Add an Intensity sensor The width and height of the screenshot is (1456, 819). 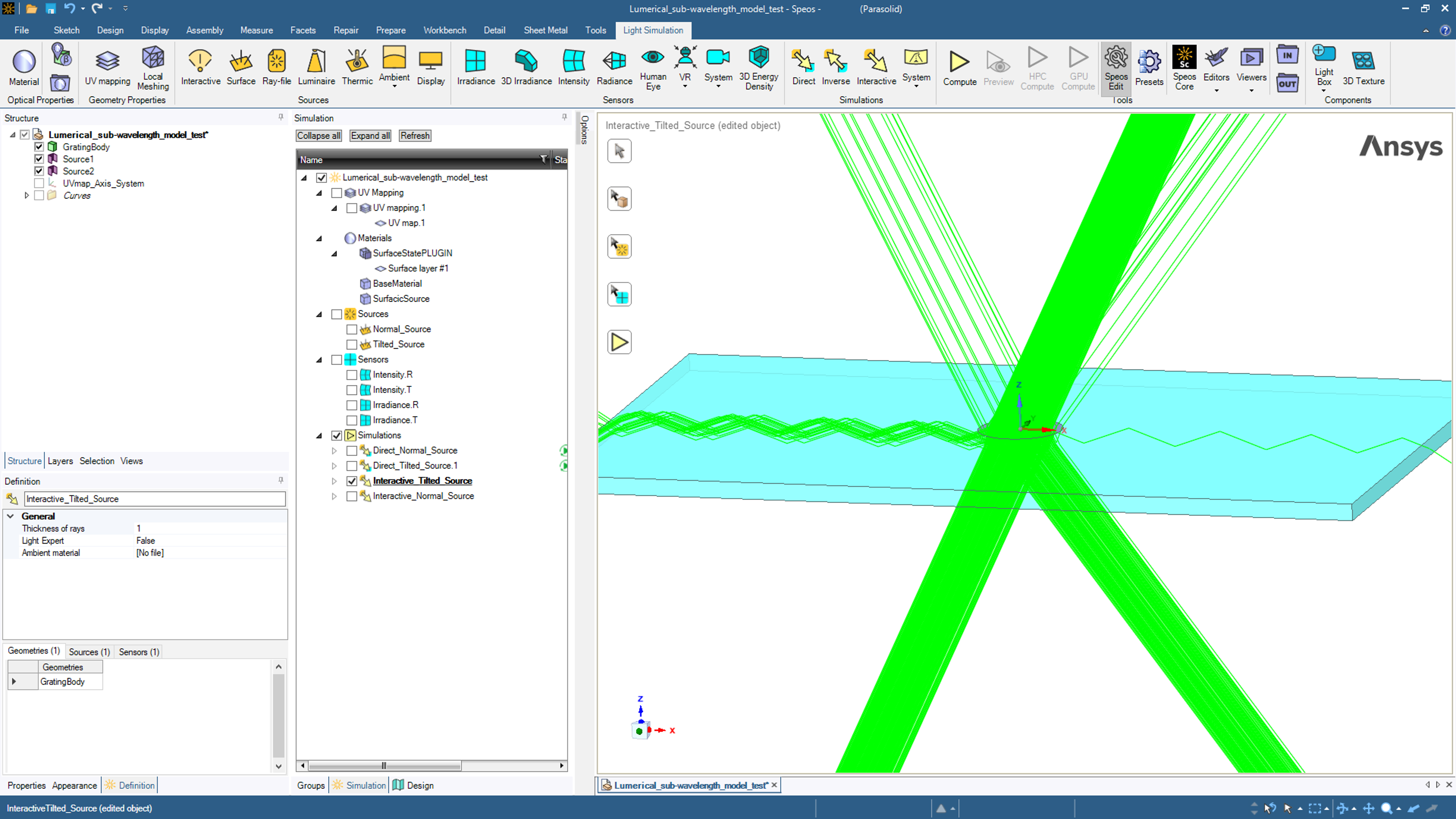click(x=574, y=68)
